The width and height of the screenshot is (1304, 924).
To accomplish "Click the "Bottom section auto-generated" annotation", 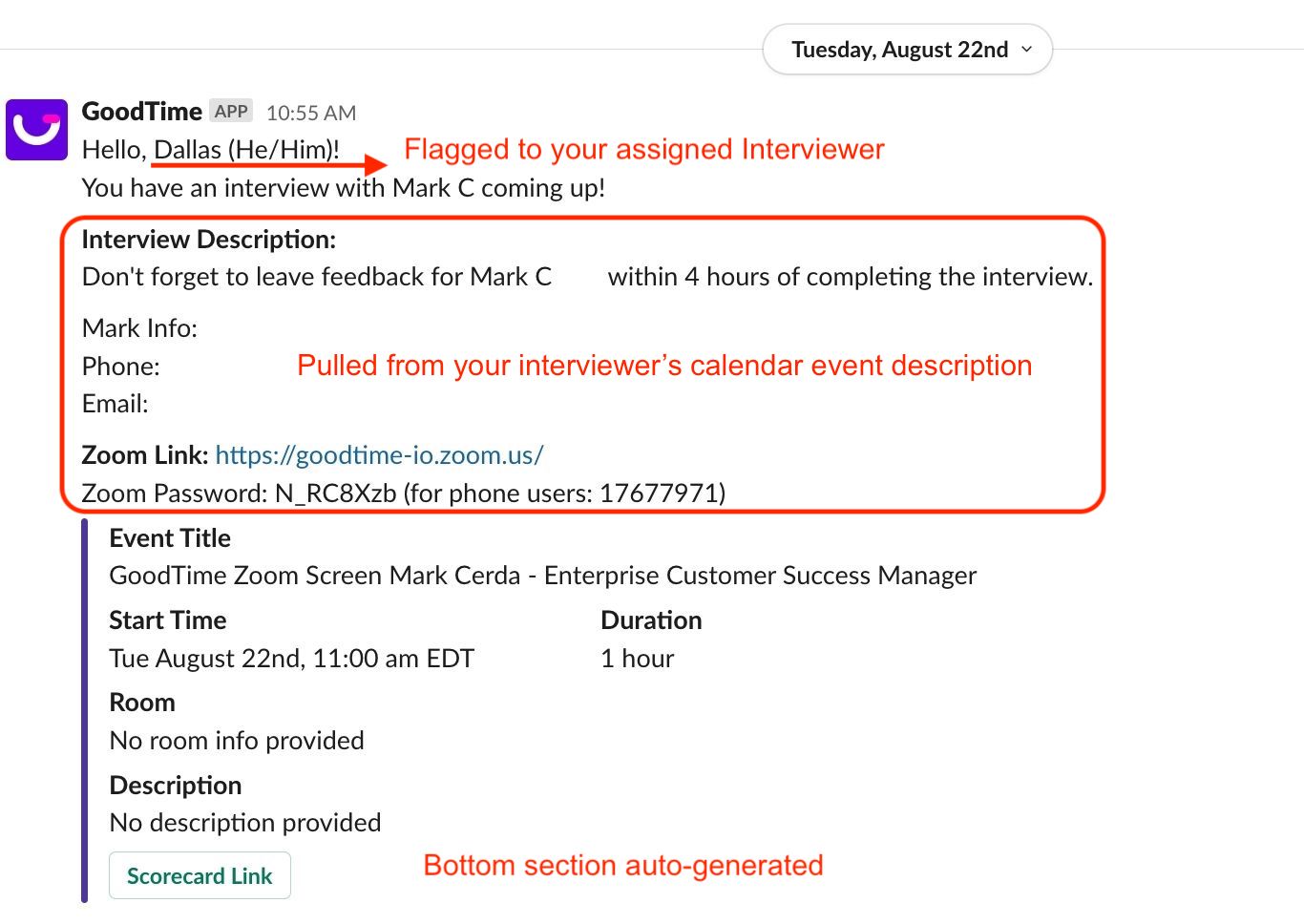I will click(622, 866).
